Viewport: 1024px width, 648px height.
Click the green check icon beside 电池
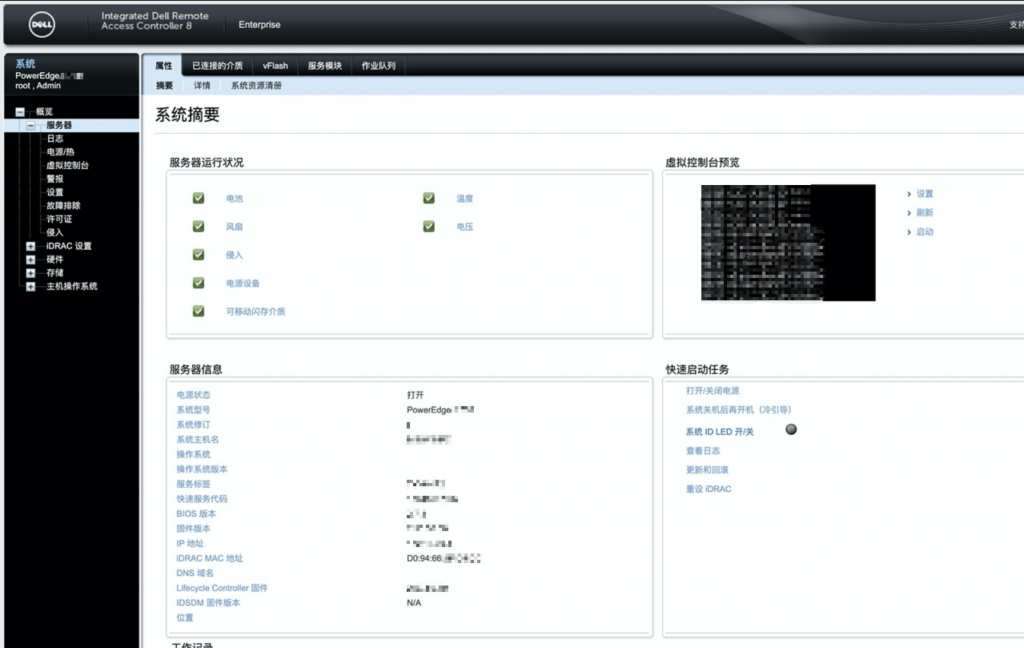coord(198,198)
